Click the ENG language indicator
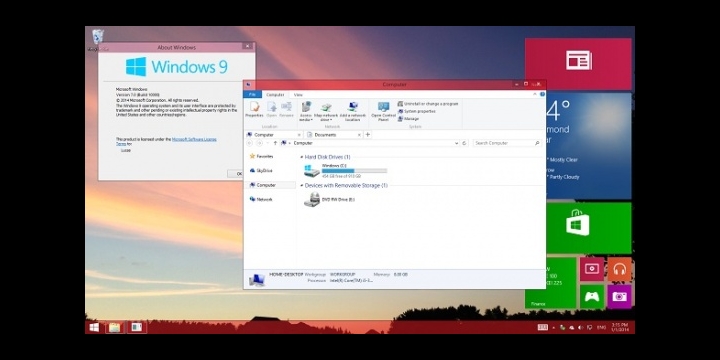Screen dimensions: 720x360 [x=601, y=327]
